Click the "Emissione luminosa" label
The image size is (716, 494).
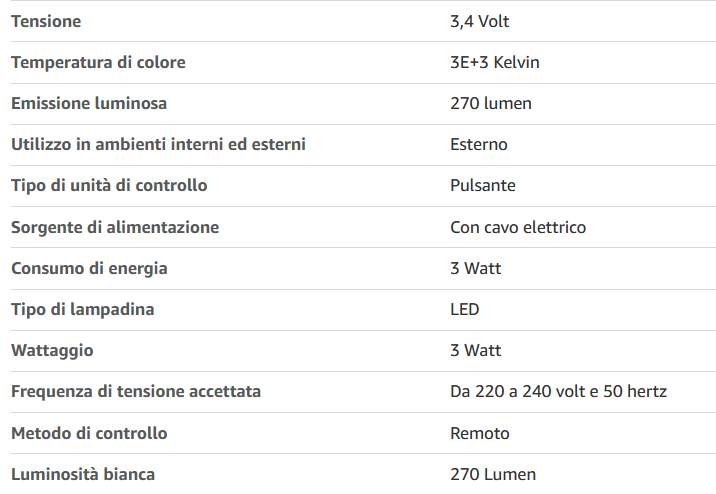click(x=89, y=103)
